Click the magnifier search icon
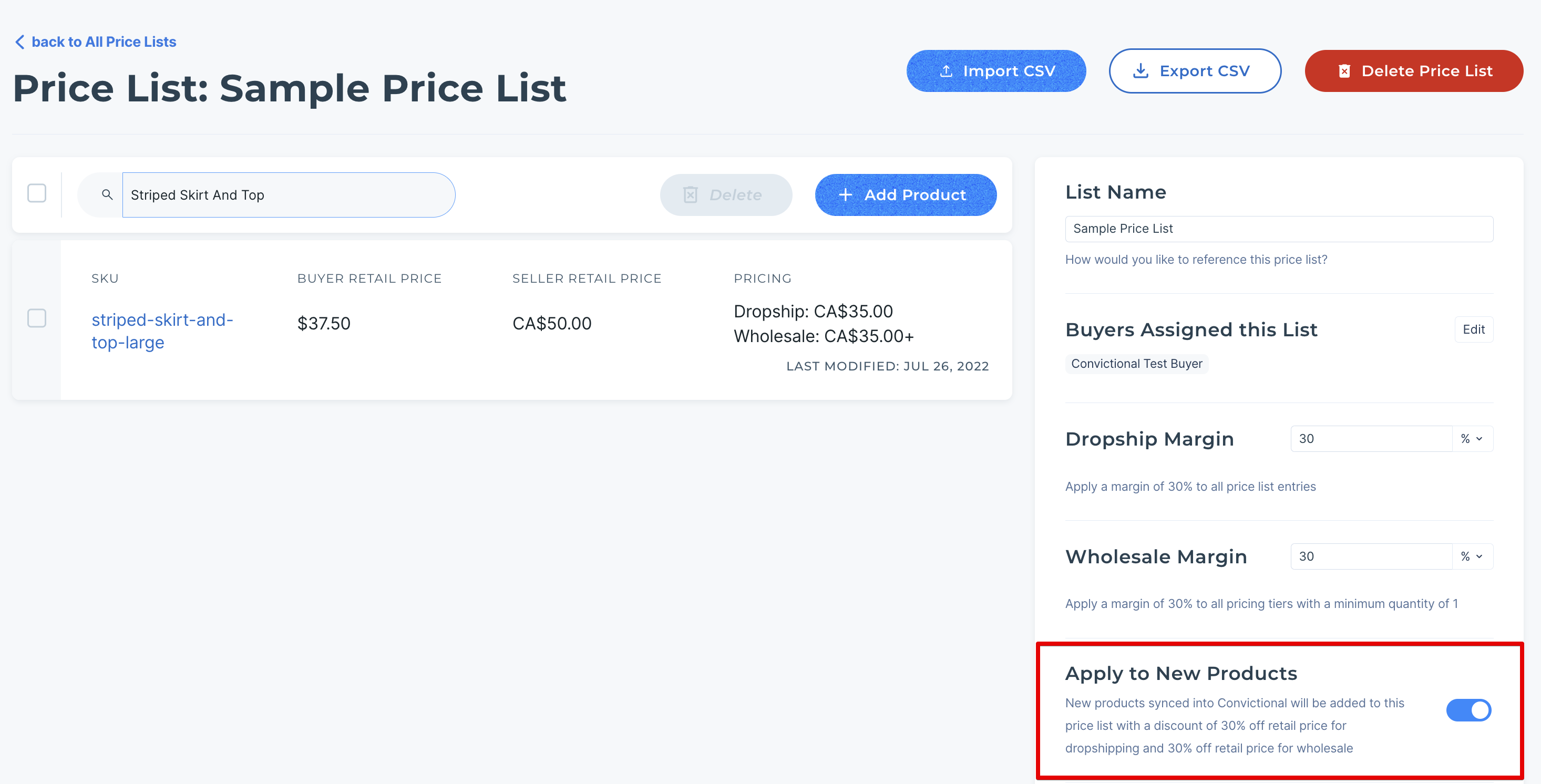Viewport: 1541px width, 784px height. pyautogui.click(x=107, y=195)
